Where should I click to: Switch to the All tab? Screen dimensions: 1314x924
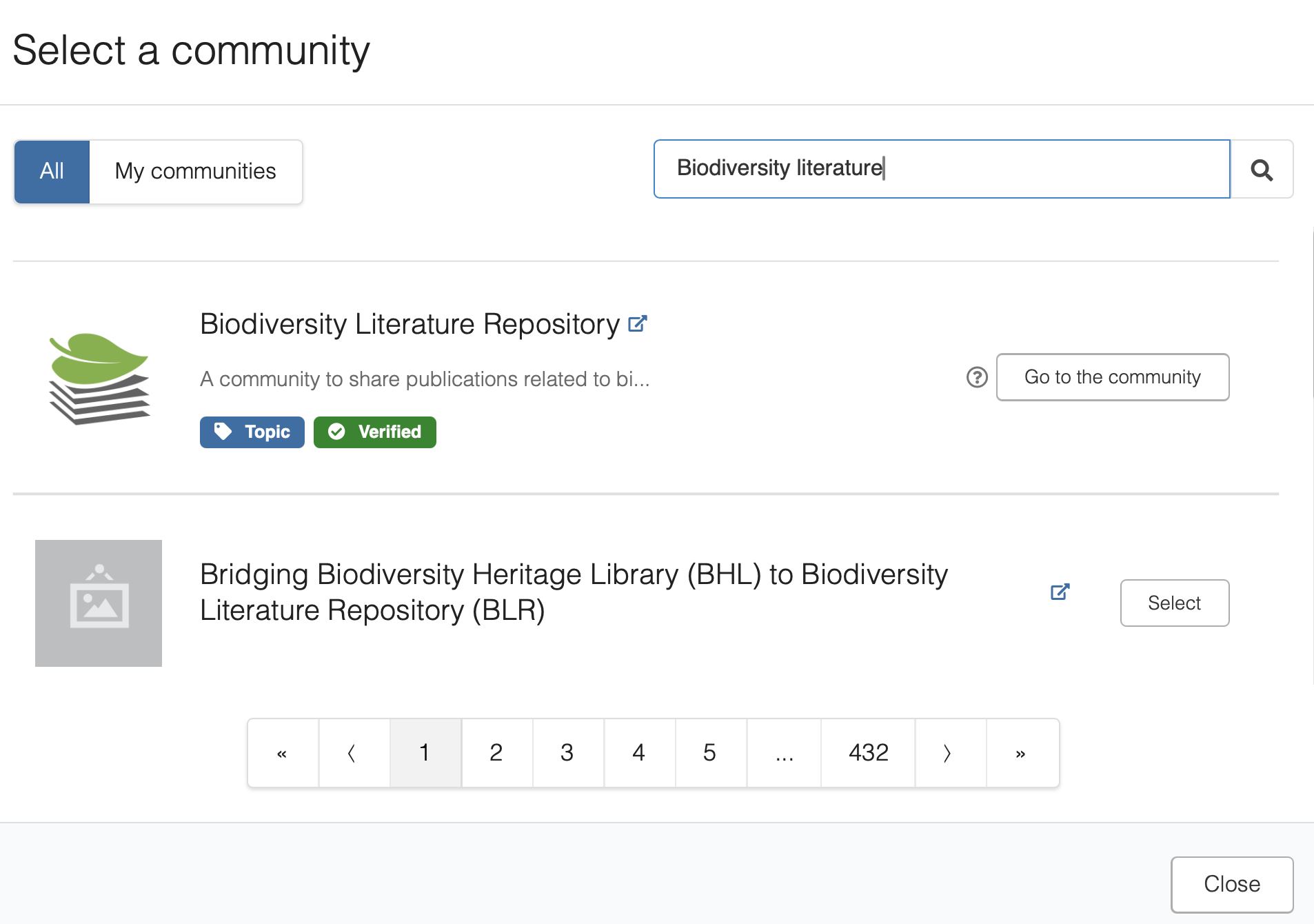pyautogui.click(x=52, y=172)
